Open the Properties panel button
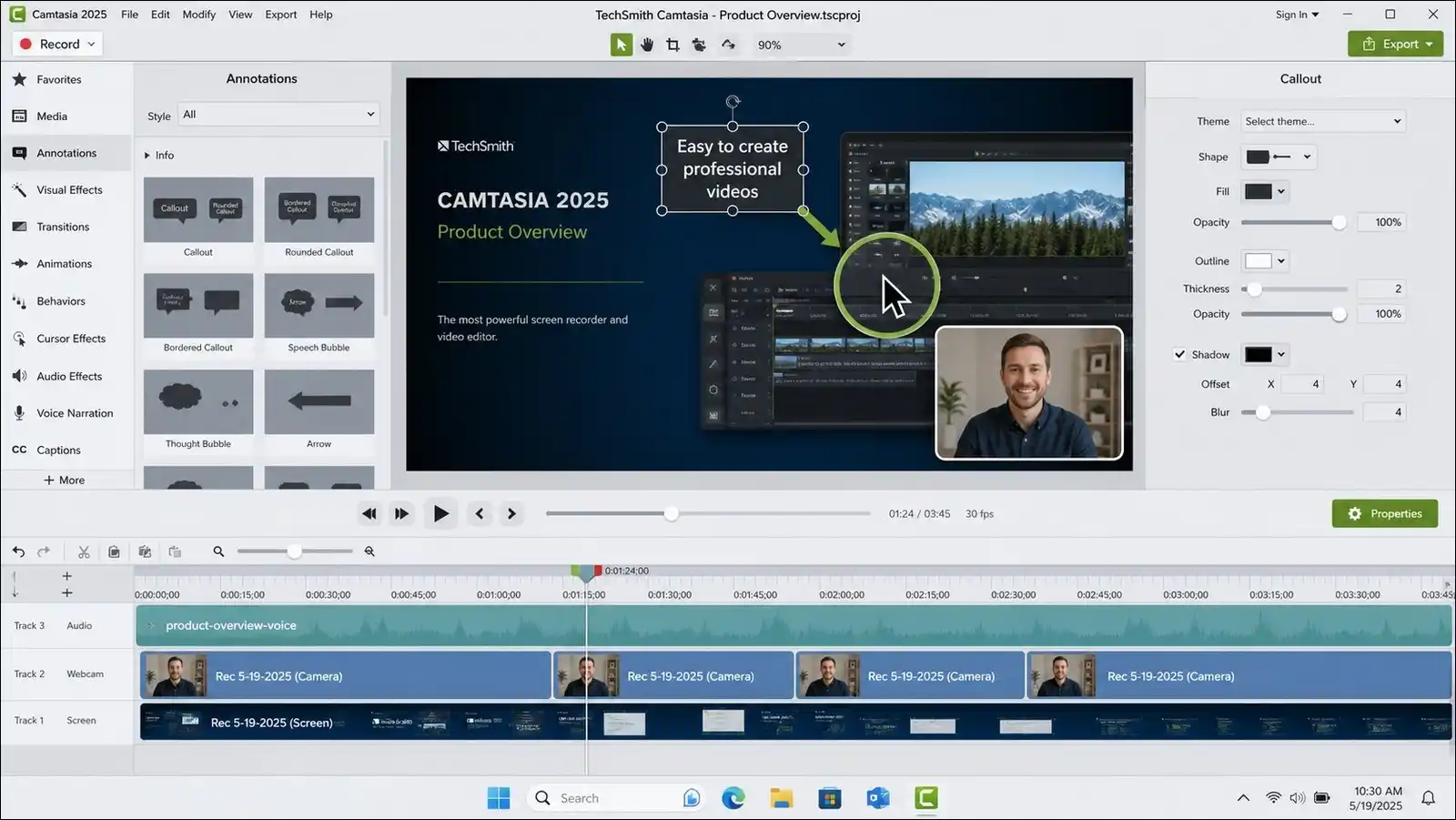1456x820 pixels. [1385, 514]
